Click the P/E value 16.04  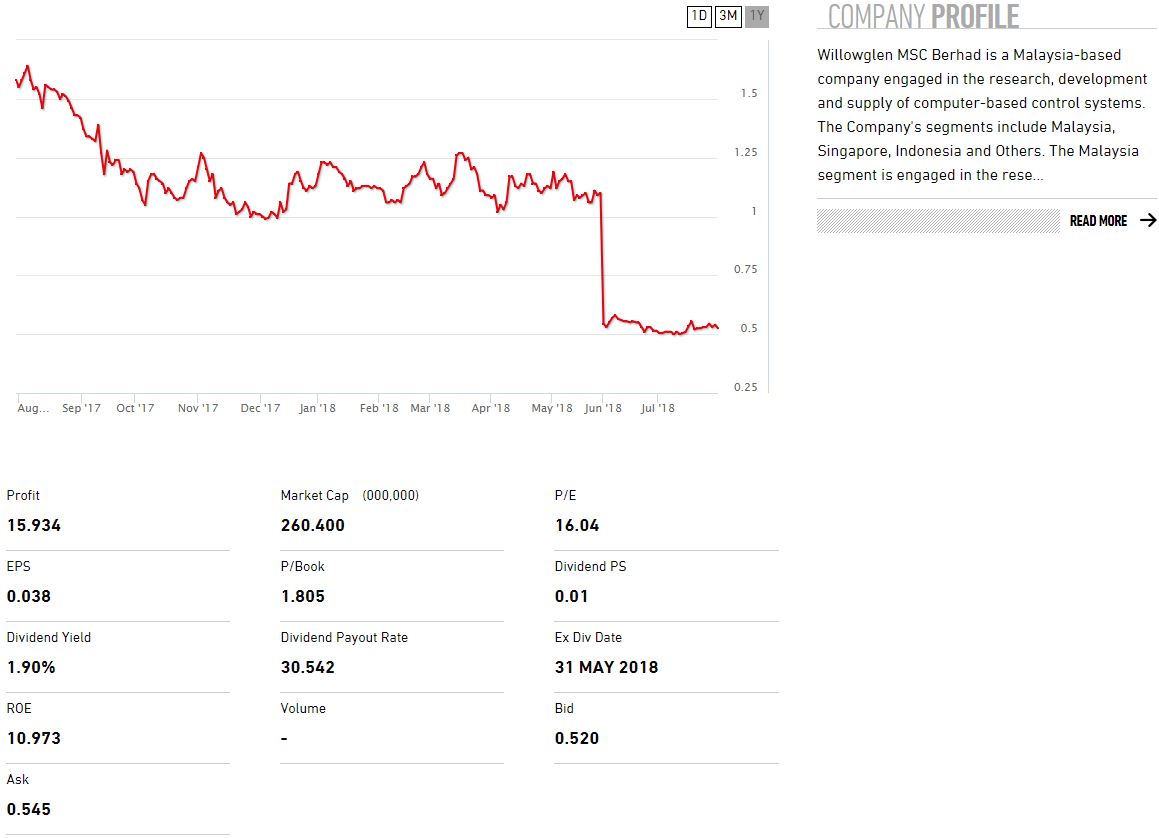point(577,526)
